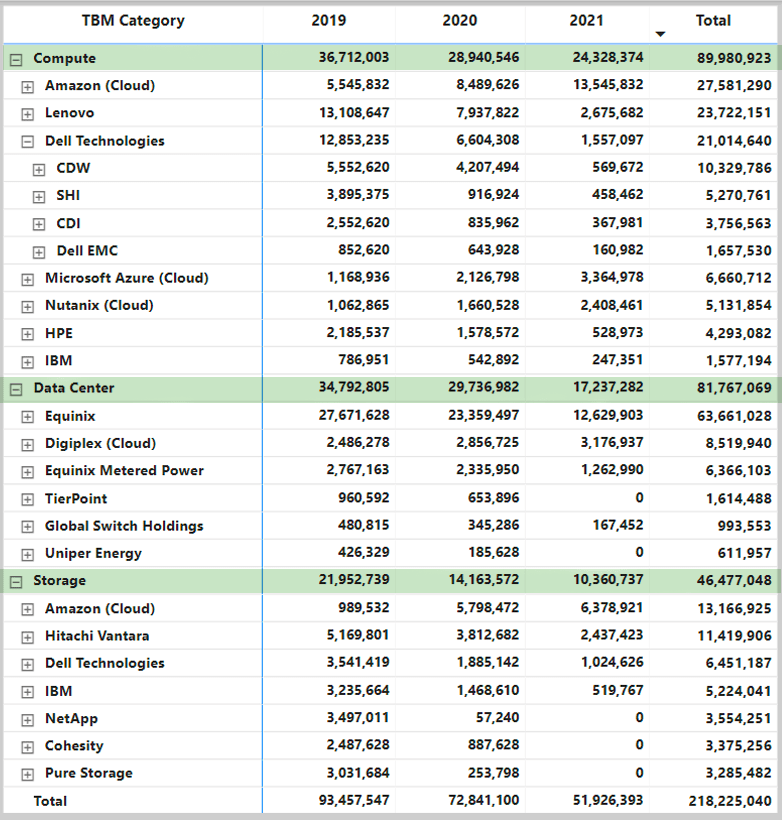Click the sort arrow beside Total header
The width and height of the screenshot is (782, 820).
[659, 35]
